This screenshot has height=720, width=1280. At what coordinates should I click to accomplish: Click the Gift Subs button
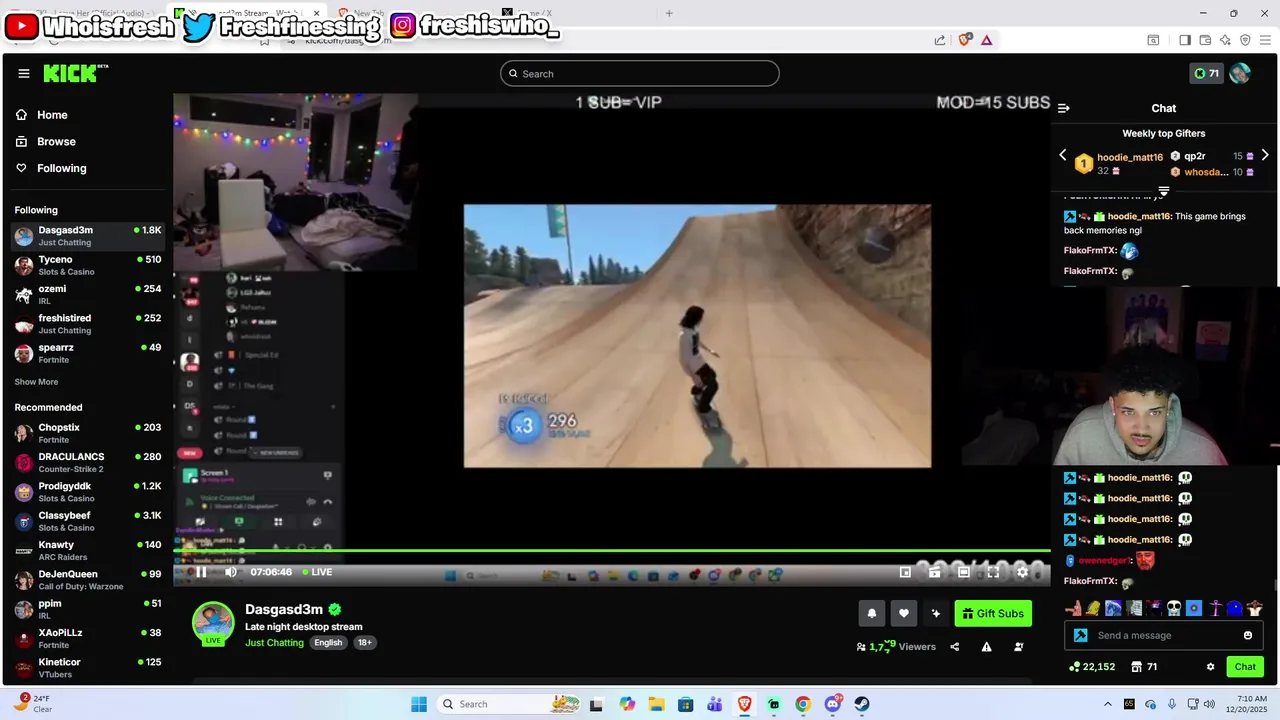point(993,613)
